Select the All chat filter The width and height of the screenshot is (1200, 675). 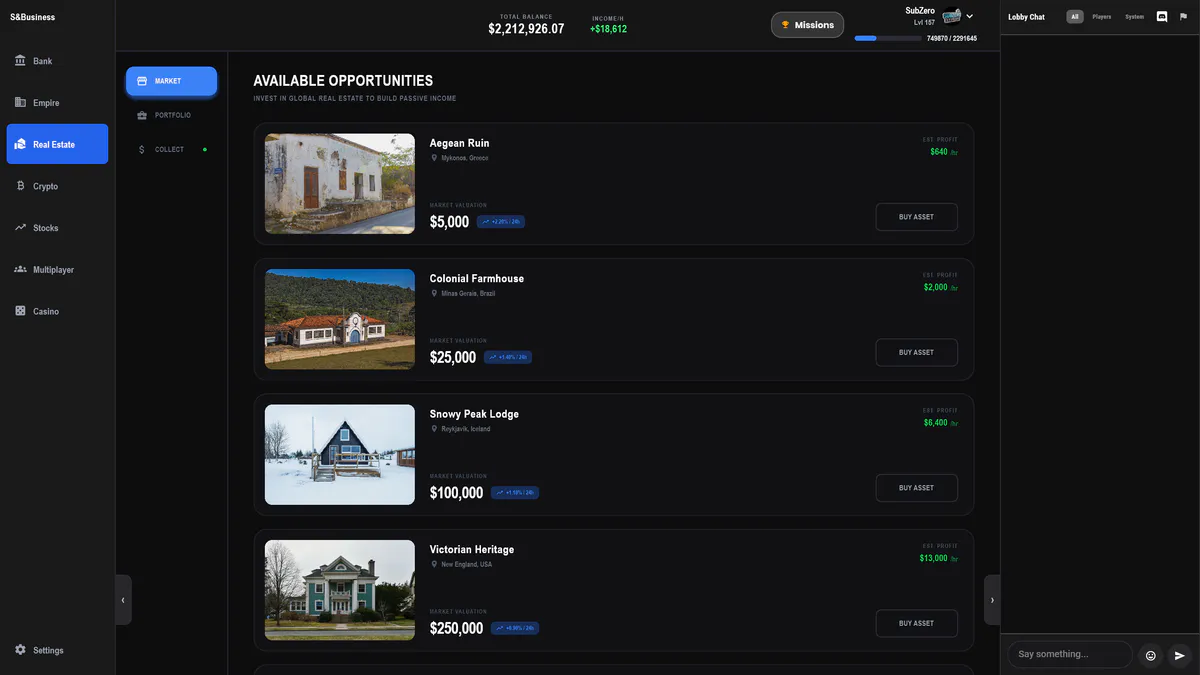(x=1075, y=17)
